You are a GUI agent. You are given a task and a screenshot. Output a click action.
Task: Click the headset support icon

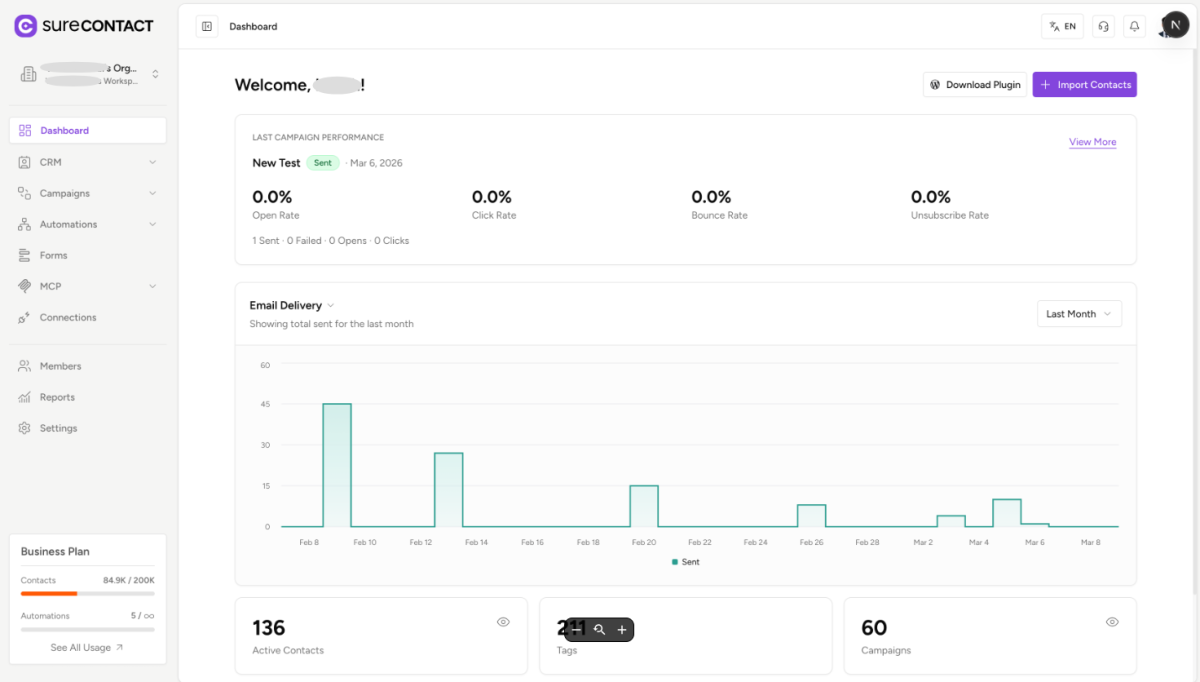[x=1103, y=26]
